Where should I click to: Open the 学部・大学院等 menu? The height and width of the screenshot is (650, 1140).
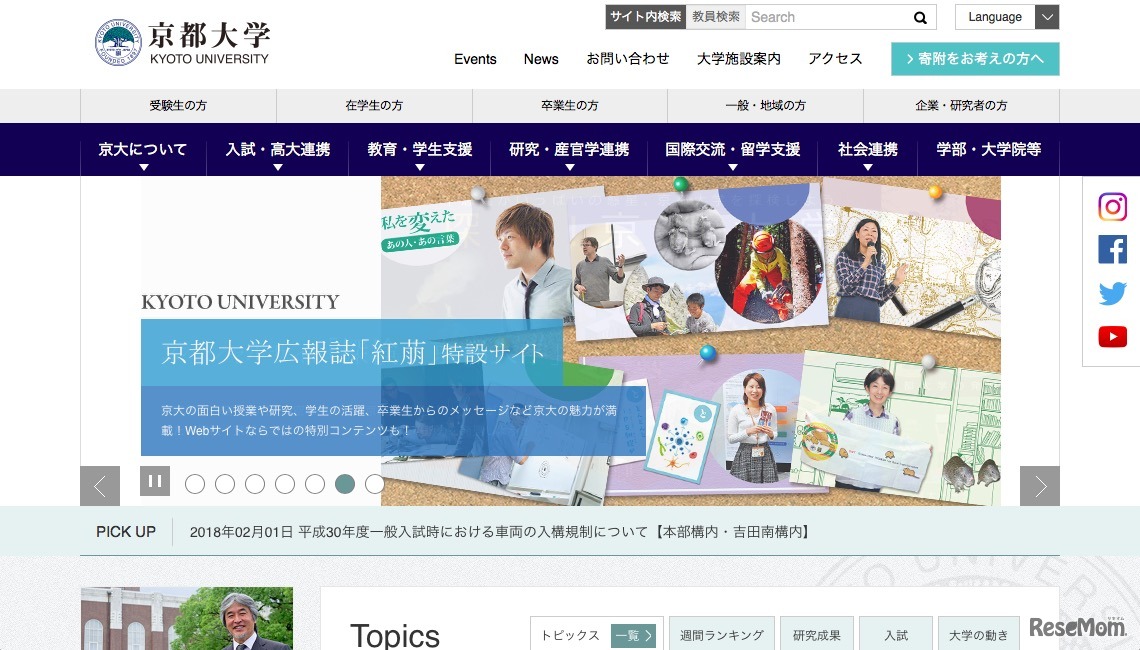989,150
